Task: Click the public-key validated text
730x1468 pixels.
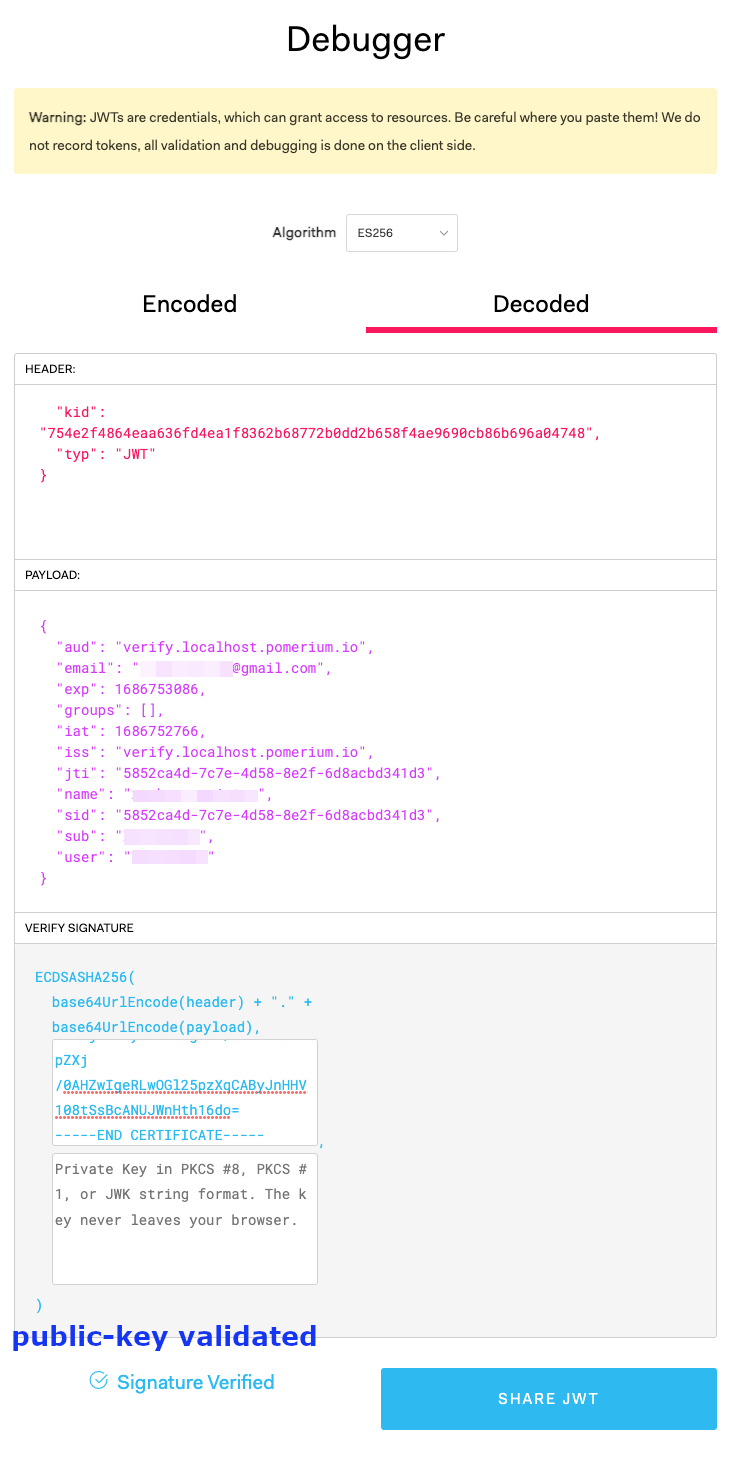Action: coord(165,1336)
